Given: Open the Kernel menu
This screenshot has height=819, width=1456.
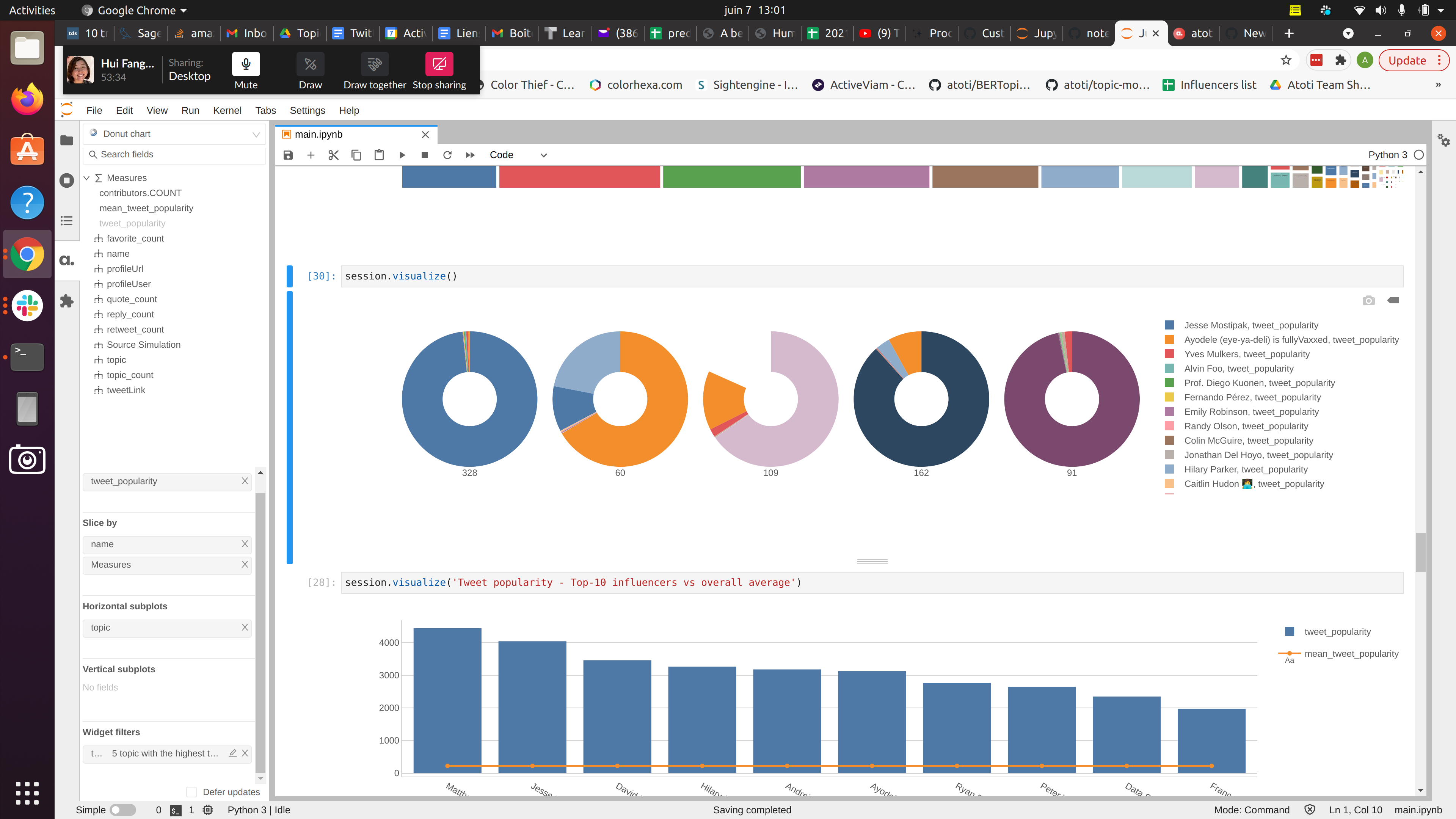Looking at the screenshot, I should (x=227, y=110).
